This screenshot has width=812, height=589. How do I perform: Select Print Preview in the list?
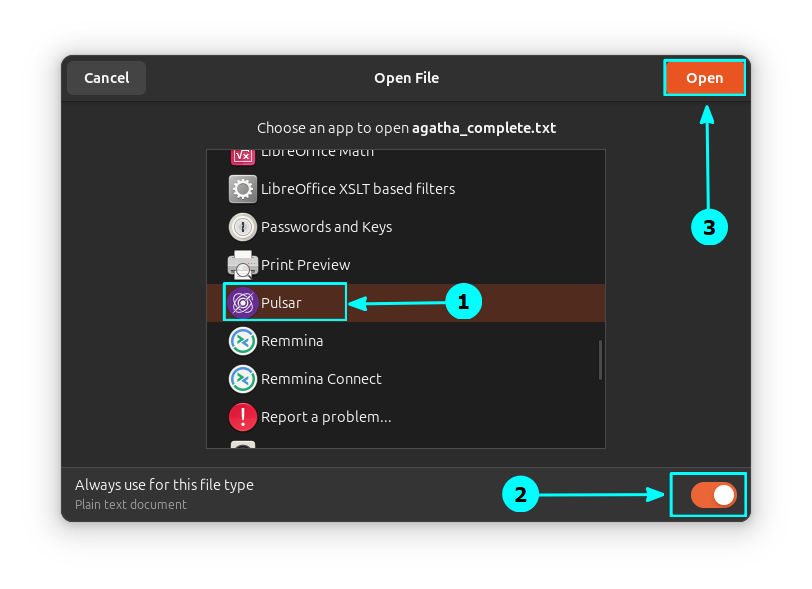tap(305, 265)
